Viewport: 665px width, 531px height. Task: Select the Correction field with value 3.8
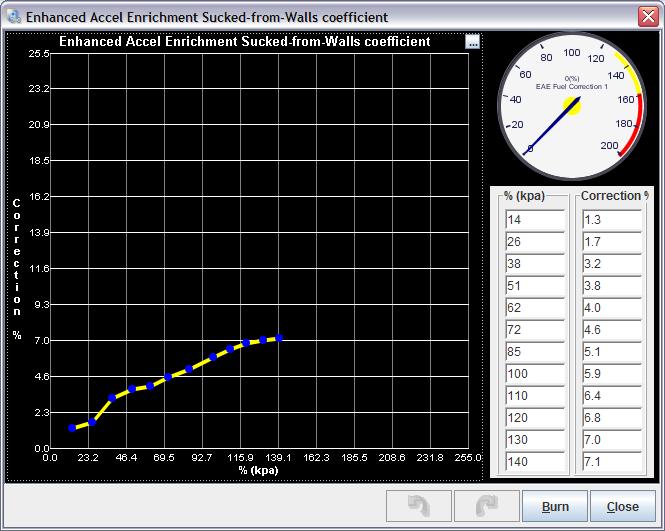(x=612, y=286)
